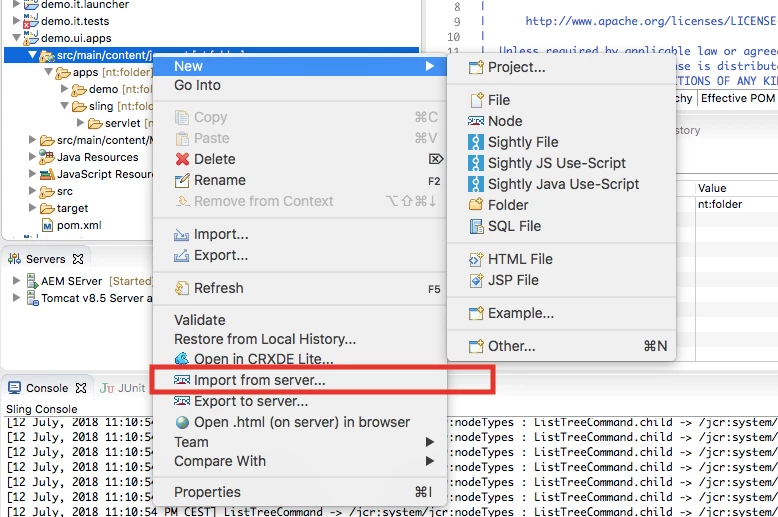
Task: Open the Effective POM tab
Action: pos(738,98)
